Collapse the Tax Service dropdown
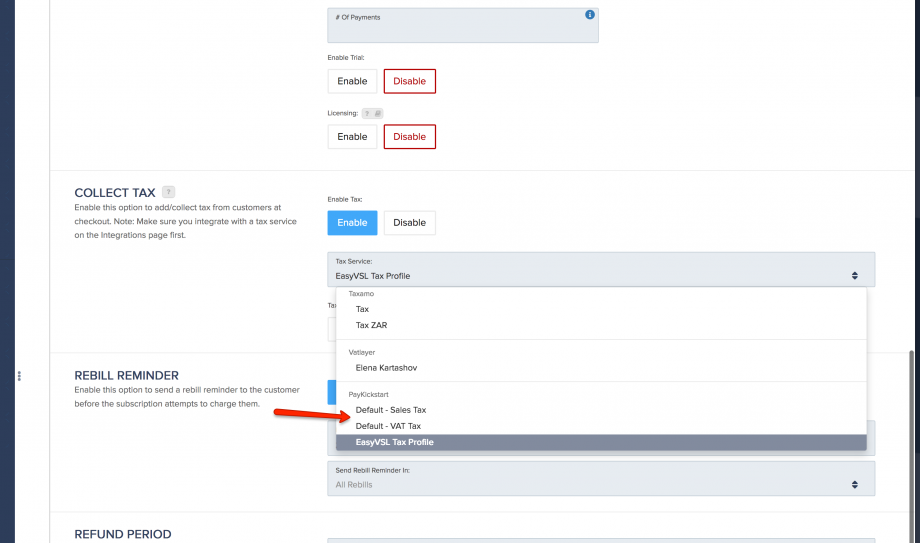 pos(600,270)
